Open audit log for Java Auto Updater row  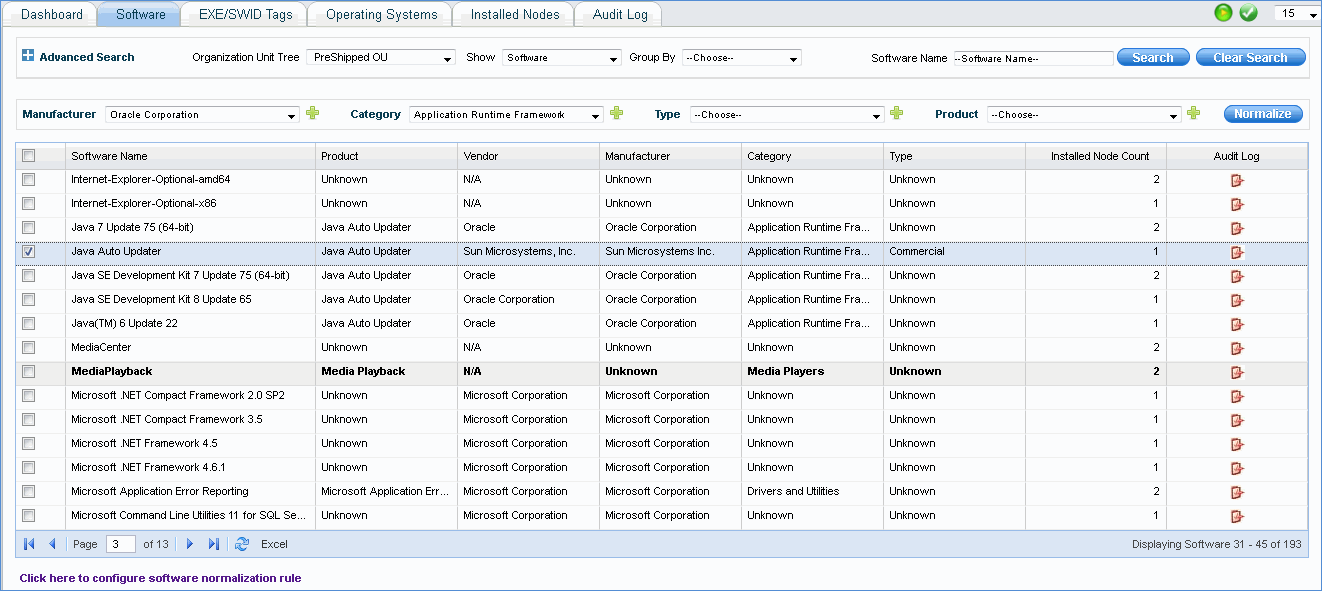[x=1237, y=252]
